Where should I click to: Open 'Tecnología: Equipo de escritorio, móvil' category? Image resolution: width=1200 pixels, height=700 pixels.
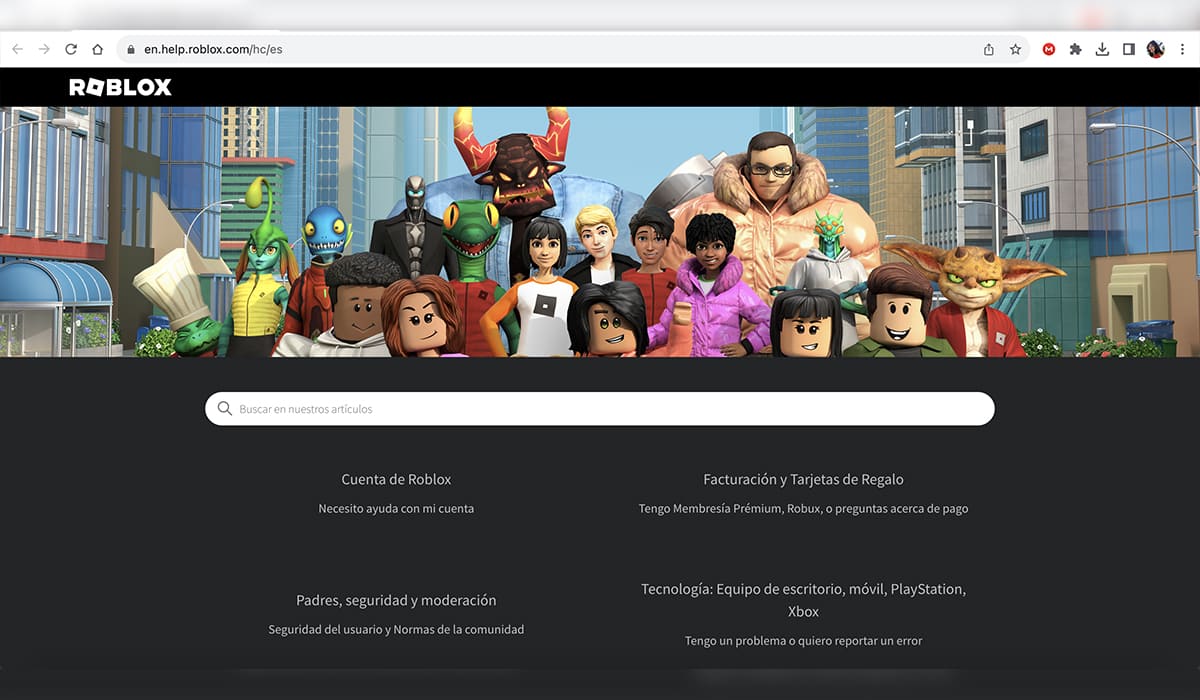point(803,600)
